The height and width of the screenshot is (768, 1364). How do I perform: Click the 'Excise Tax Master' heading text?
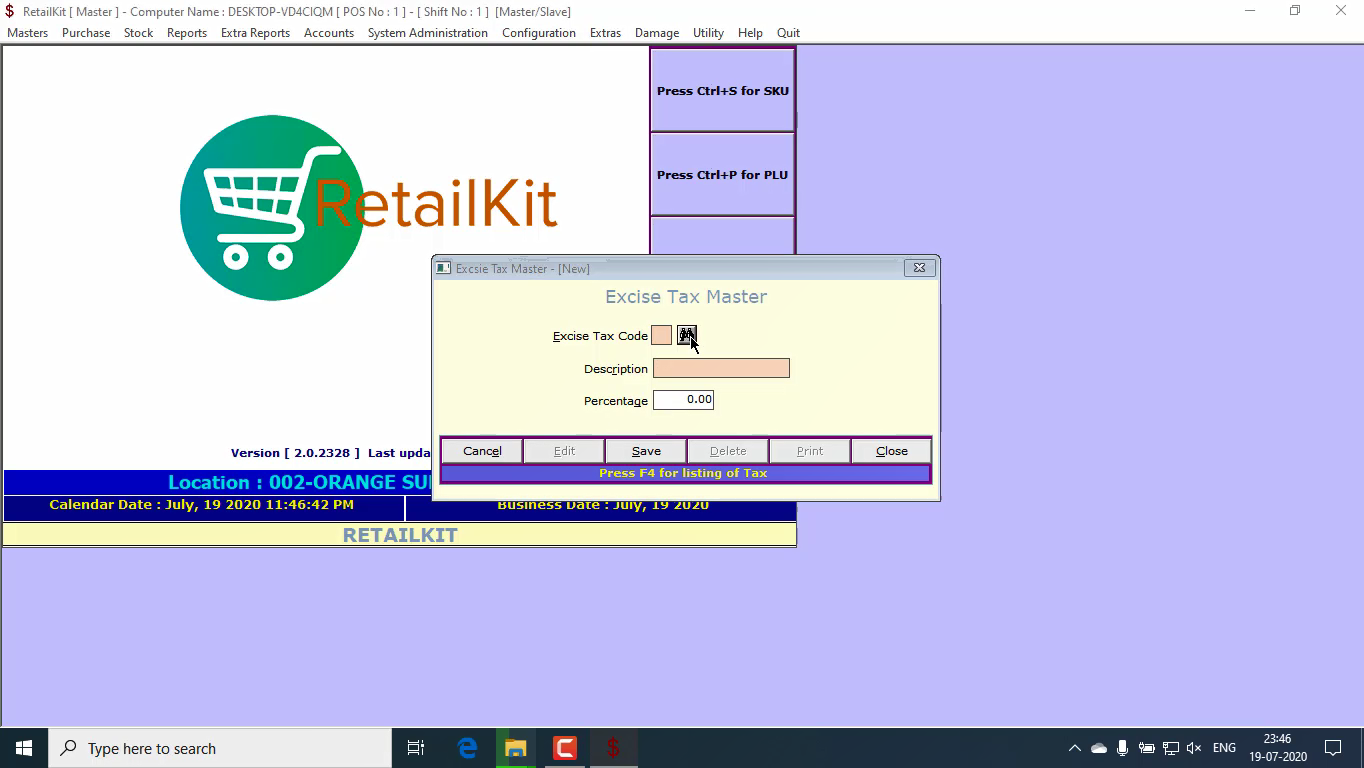(x=686, y=297)
